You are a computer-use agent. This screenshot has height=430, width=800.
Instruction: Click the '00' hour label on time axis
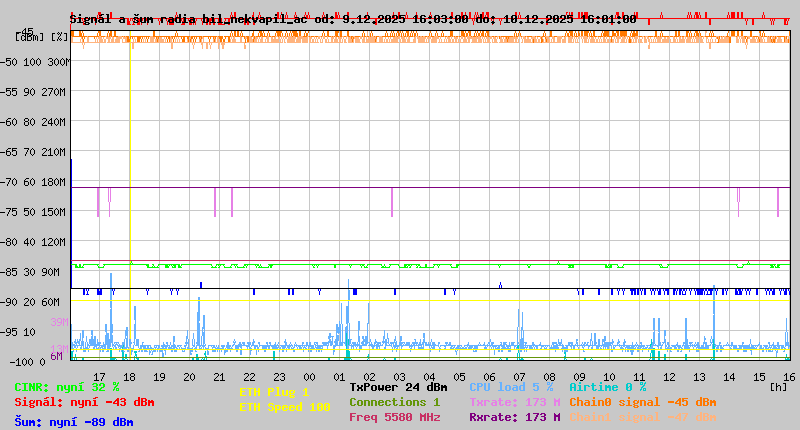[310, 377]
